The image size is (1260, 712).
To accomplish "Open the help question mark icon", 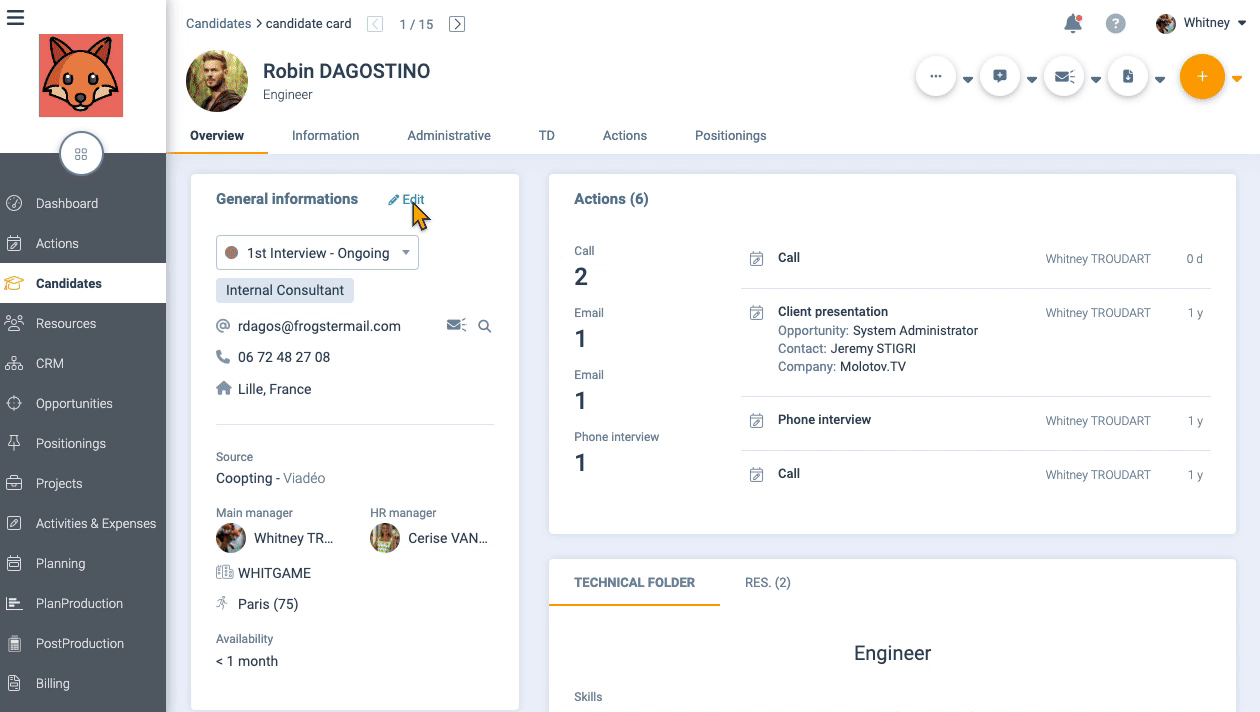I will (x=1115, y=24).
